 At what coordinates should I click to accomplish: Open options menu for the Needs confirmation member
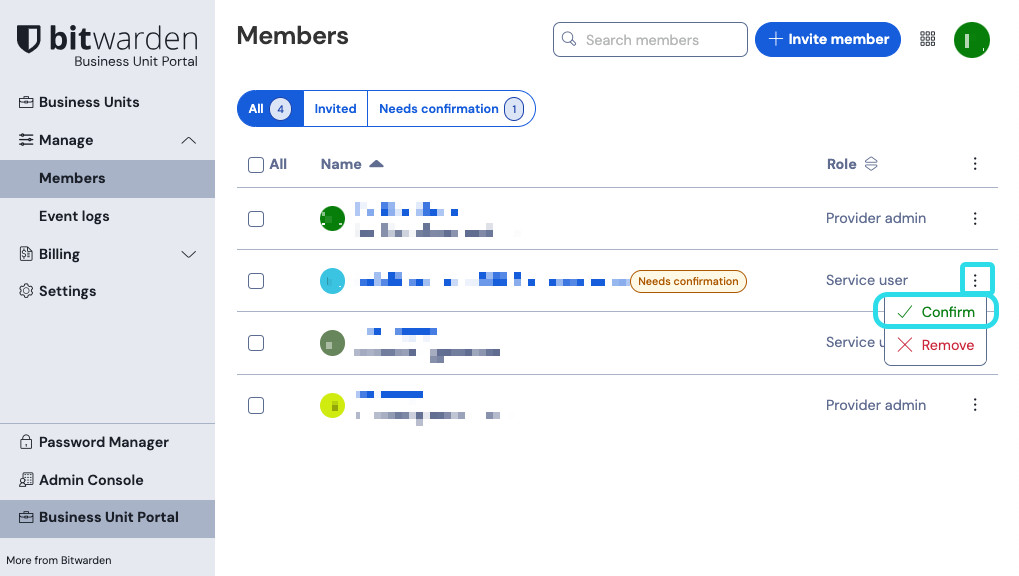coord(975,281)
